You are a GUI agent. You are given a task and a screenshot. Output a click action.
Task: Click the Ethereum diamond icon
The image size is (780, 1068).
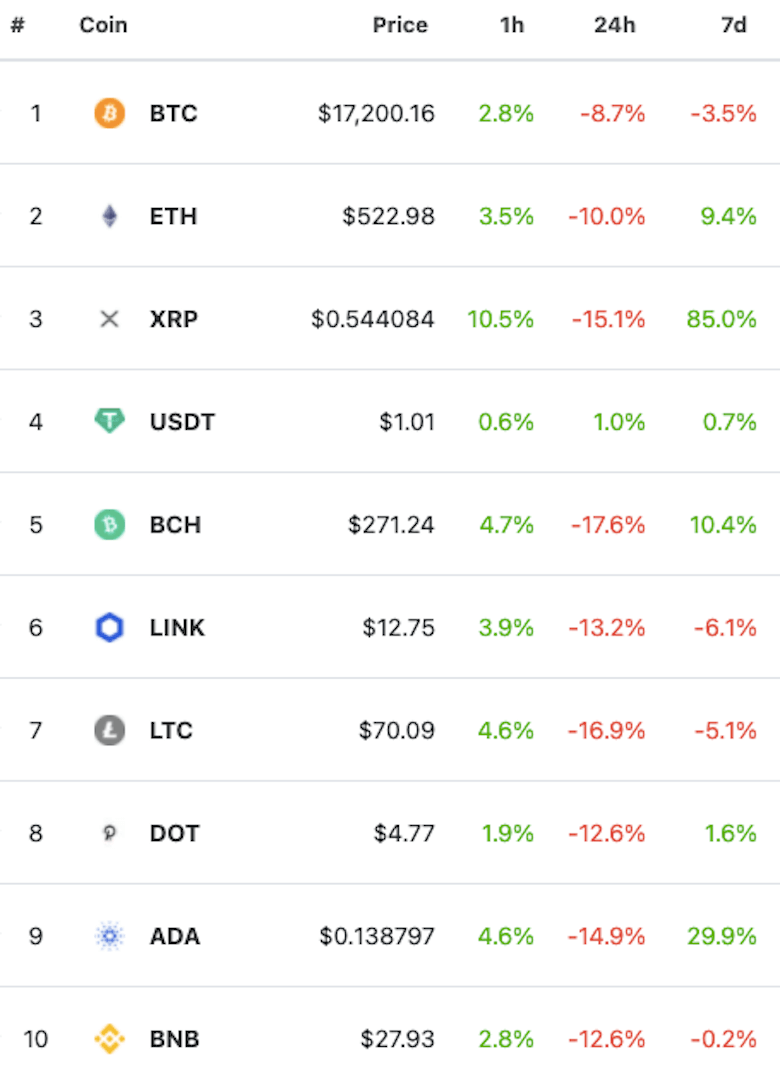click(x=109, y=216)
